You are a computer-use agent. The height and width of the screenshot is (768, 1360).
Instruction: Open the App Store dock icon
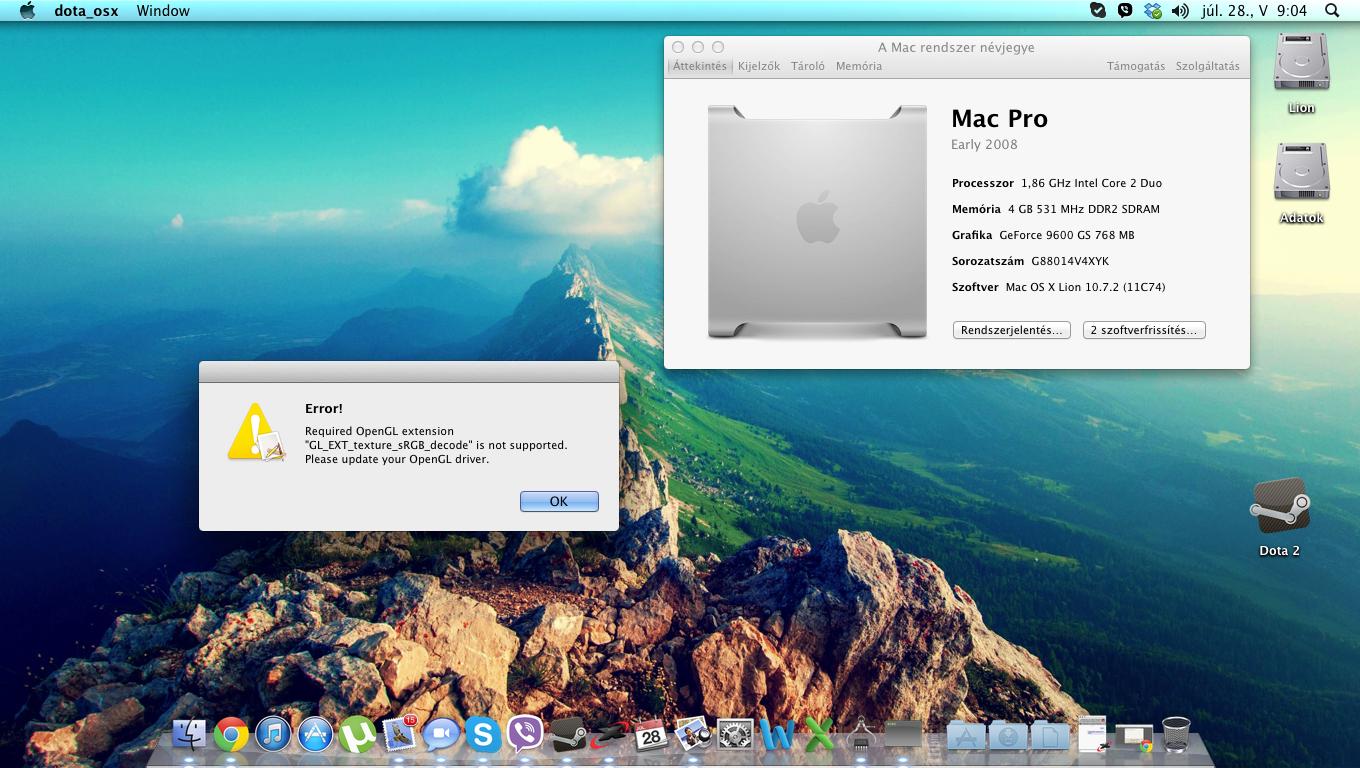(315, 735)
